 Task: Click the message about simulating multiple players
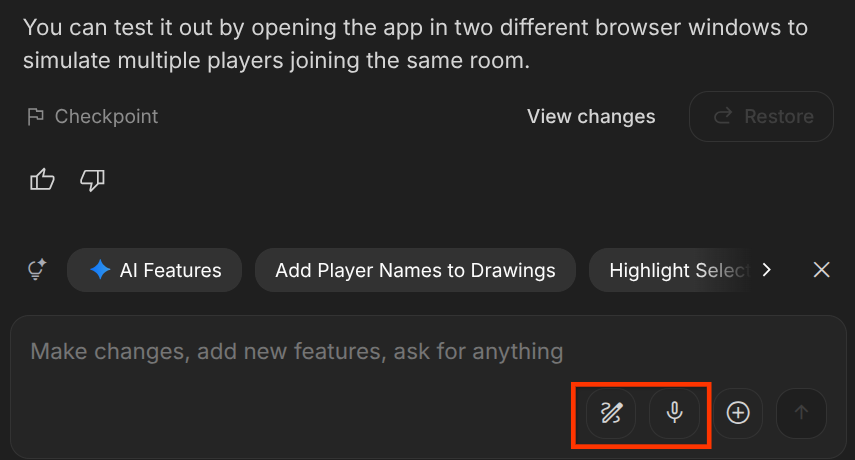click(x=415, y=44)
